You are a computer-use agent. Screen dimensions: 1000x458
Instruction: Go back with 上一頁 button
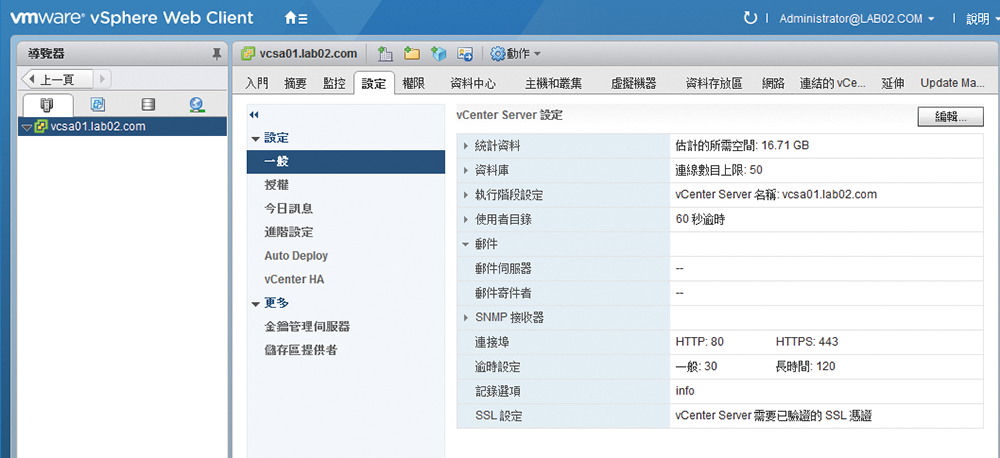(57, 79)
